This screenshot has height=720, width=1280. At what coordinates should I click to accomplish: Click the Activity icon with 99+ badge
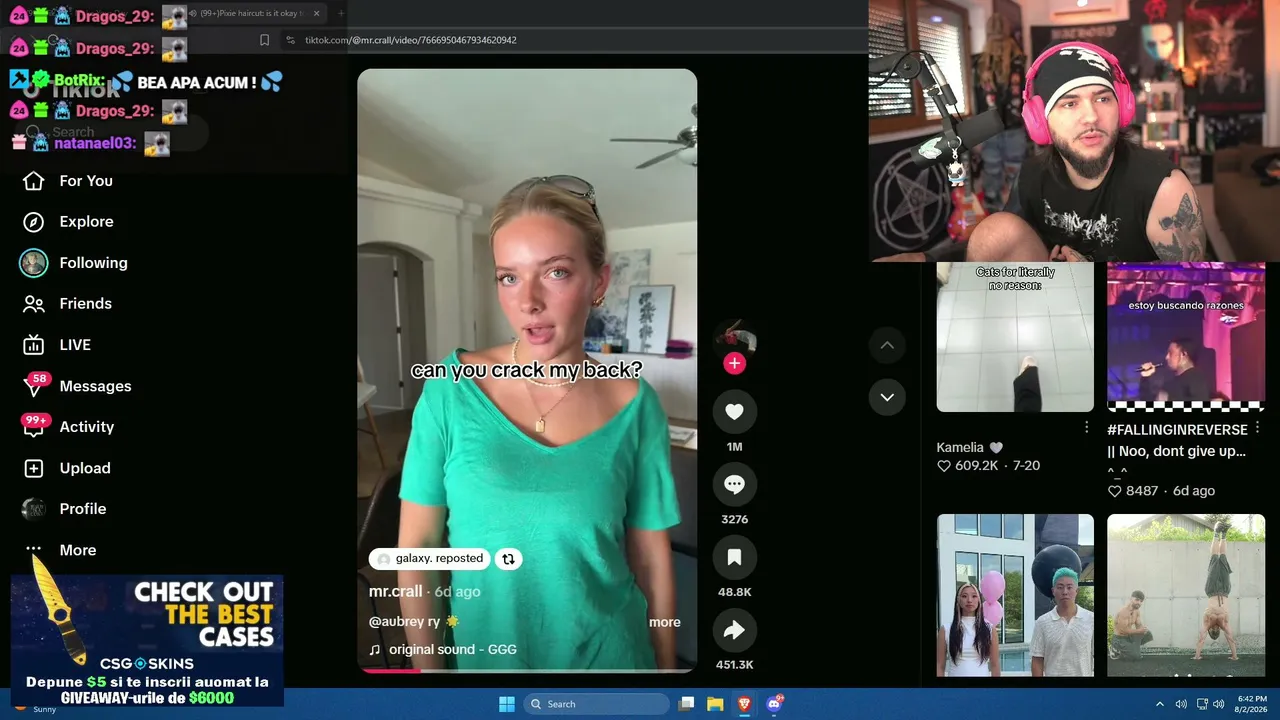[x=34, y=427]
